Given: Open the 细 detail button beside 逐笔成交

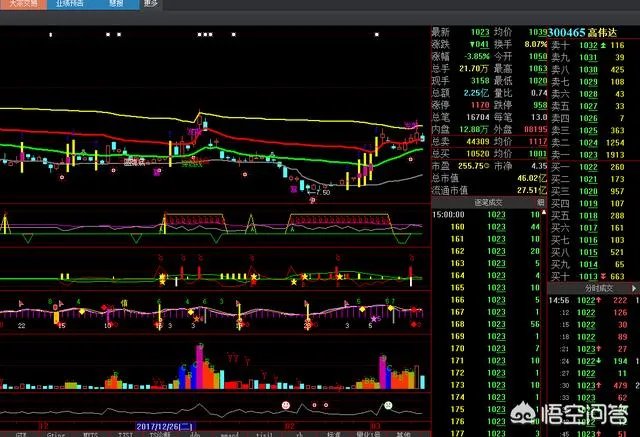Looking at the screenshot, I should coord(540,201).
